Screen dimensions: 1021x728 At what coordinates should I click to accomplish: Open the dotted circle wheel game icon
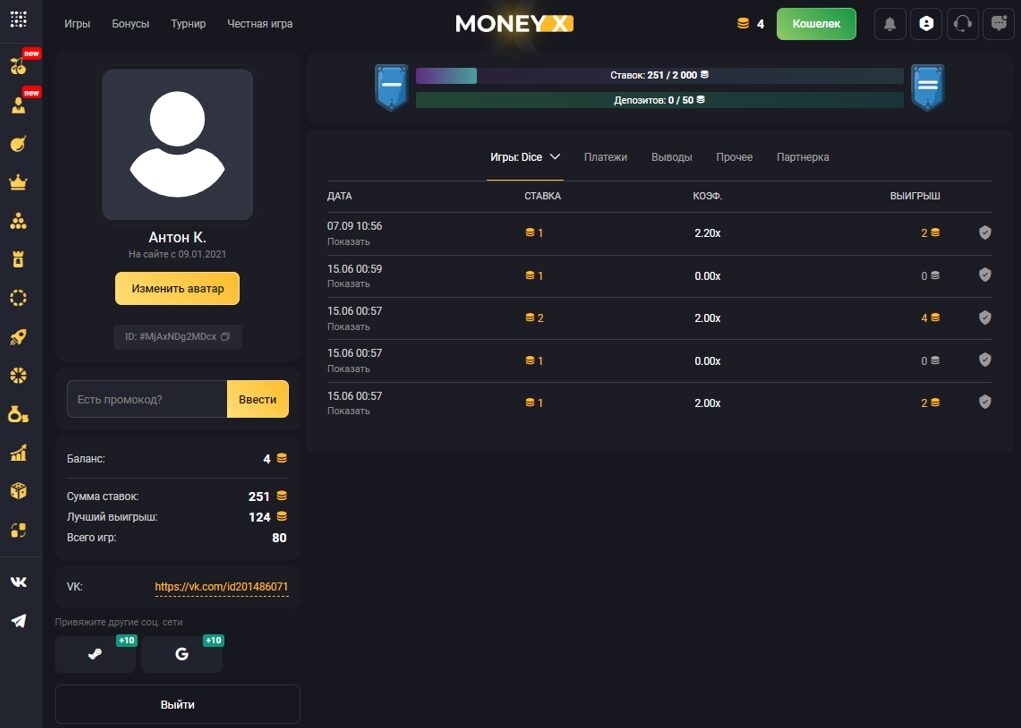(x=18, y=298)
